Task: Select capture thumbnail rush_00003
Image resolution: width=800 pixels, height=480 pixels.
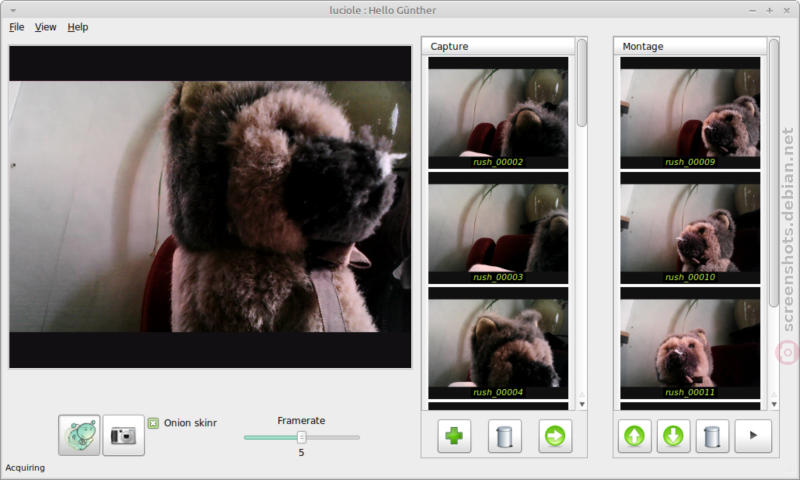Action: (x=498, y=228)
